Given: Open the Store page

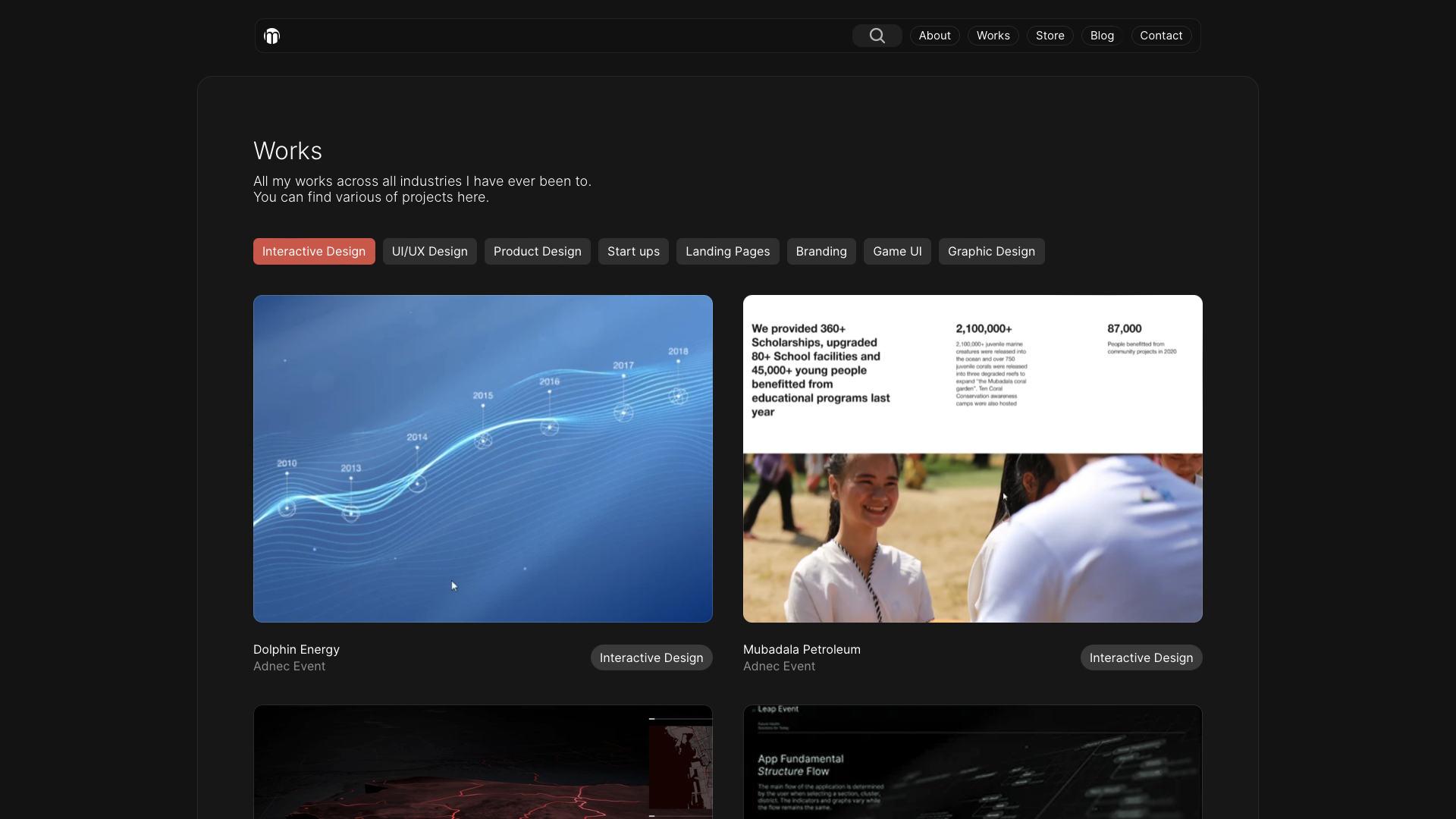Looking at the screenshot, I should [x=1050, y=36].
